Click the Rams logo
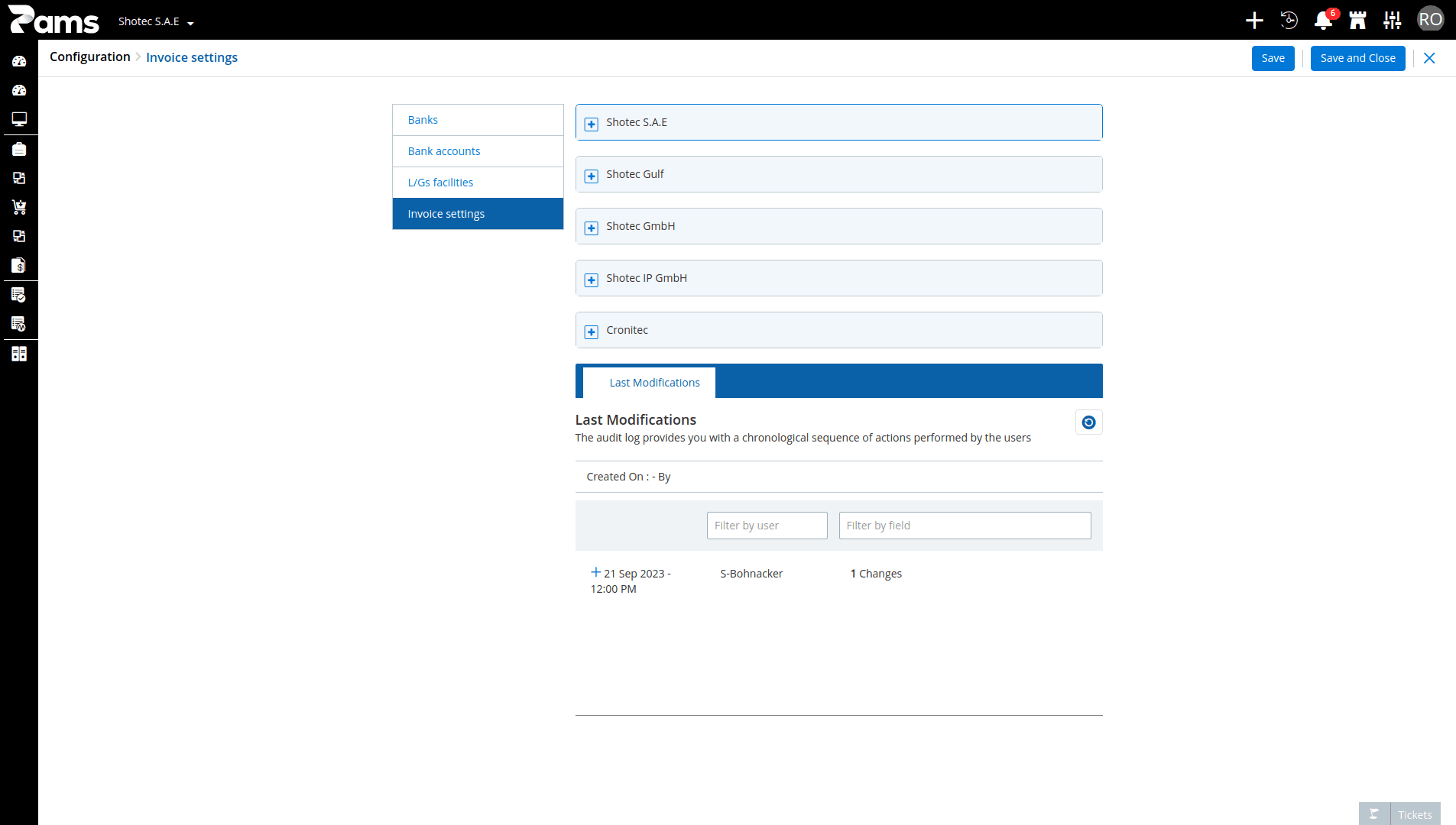1456x825 pixels. pyautogui.click(x=54, y=20)
